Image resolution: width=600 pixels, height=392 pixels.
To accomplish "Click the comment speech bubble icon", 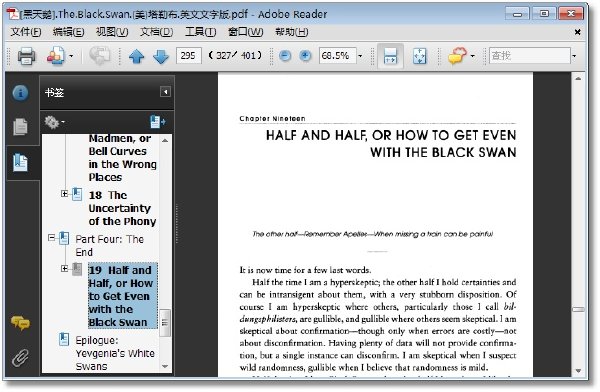I will (x=457, y=56).
